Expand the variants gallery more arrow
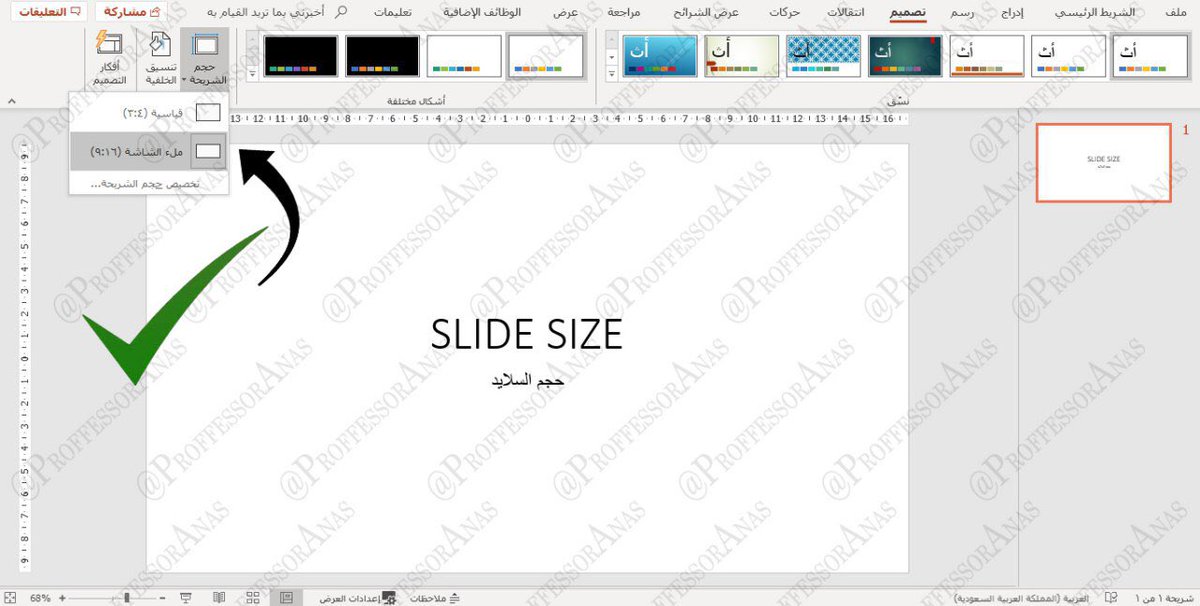Image resolution: width=1200 pixels, height=606 pixels. 252,74
